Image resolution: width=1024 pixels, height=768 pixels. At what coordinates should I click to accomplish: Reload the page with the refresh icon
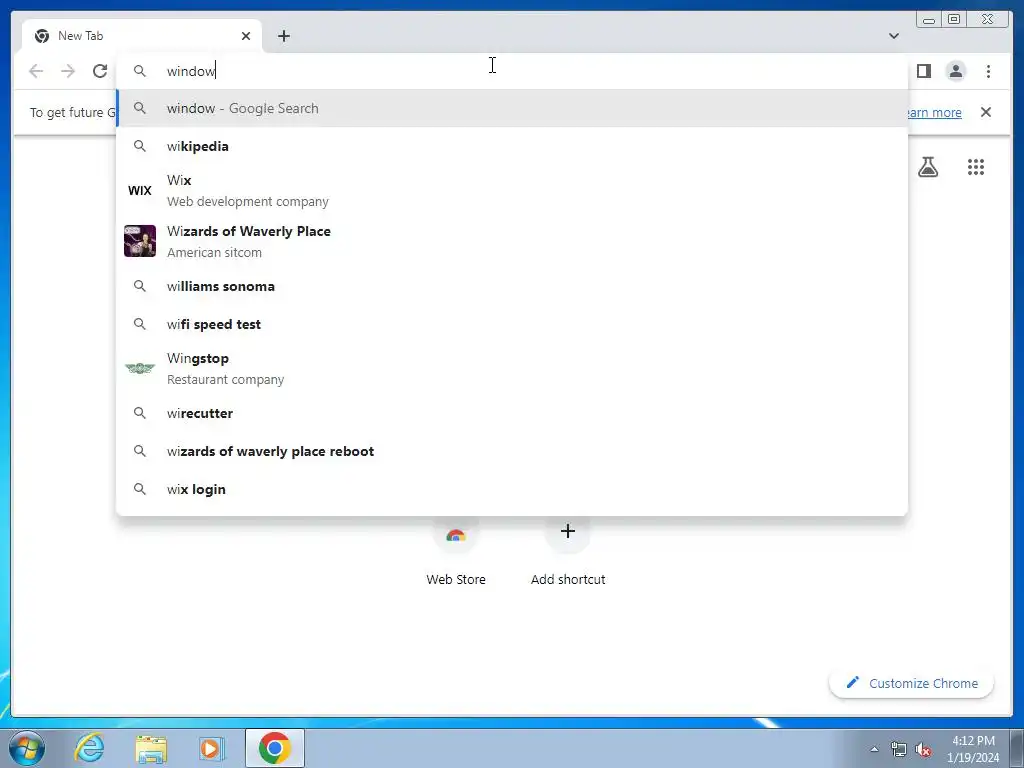coord(99,71)
